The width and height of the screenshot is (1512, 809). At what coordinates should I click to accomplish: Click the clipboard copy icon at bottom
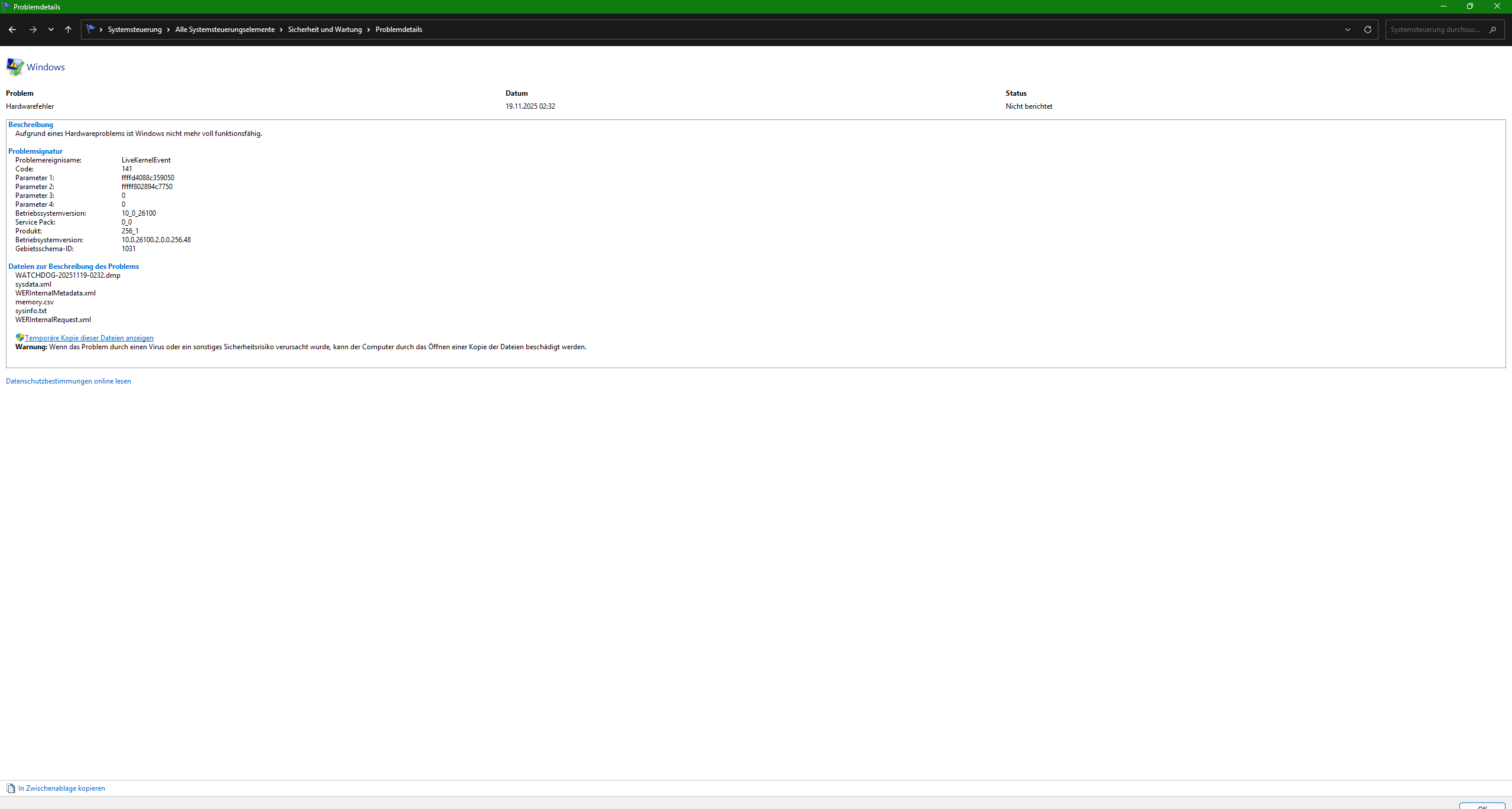pyautogui.click(x=10, y=788)
